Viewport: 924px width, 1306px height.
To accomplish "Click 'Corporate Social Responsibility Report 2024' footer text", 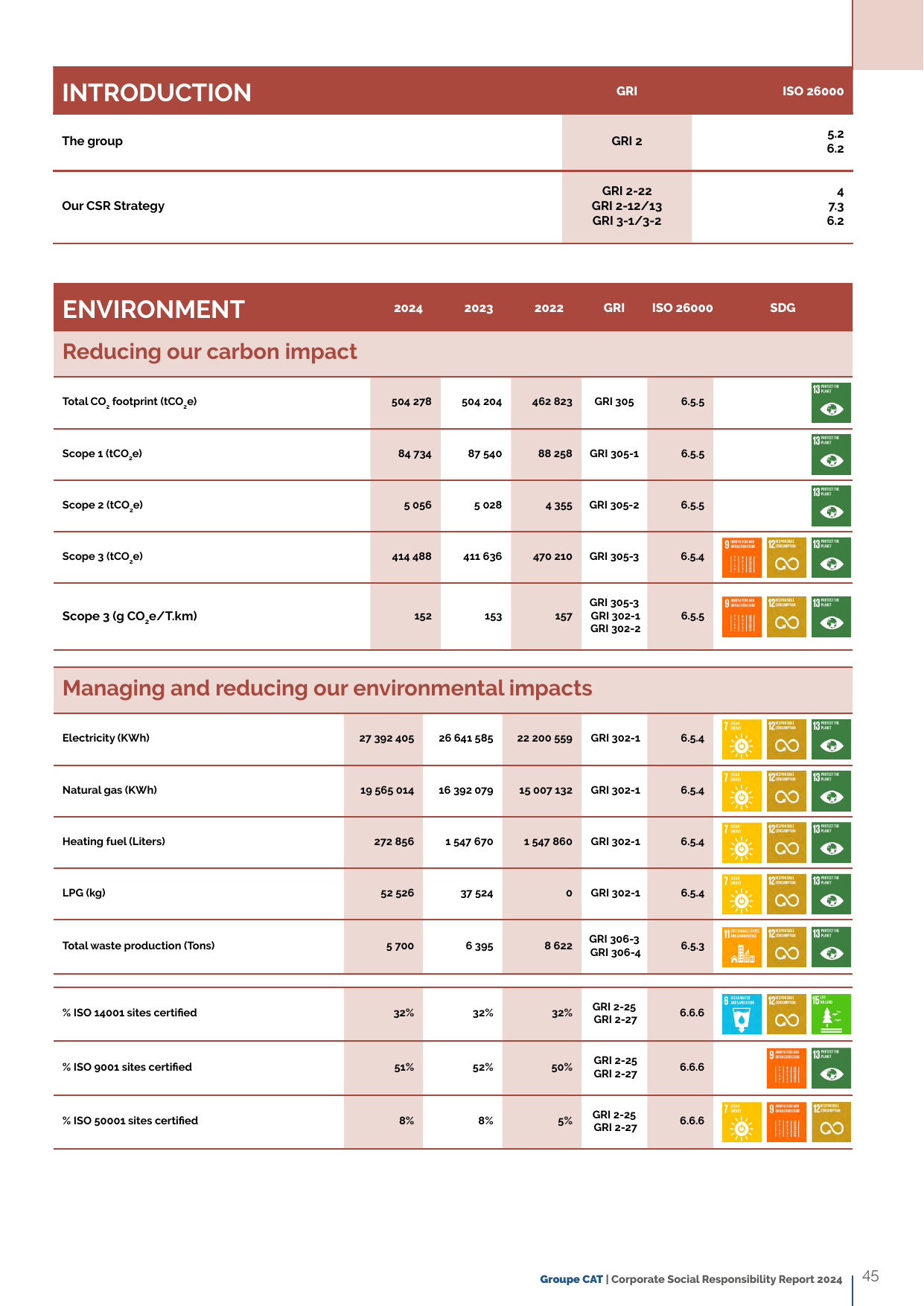I will pyautogui.click(x=727, y=1279).
